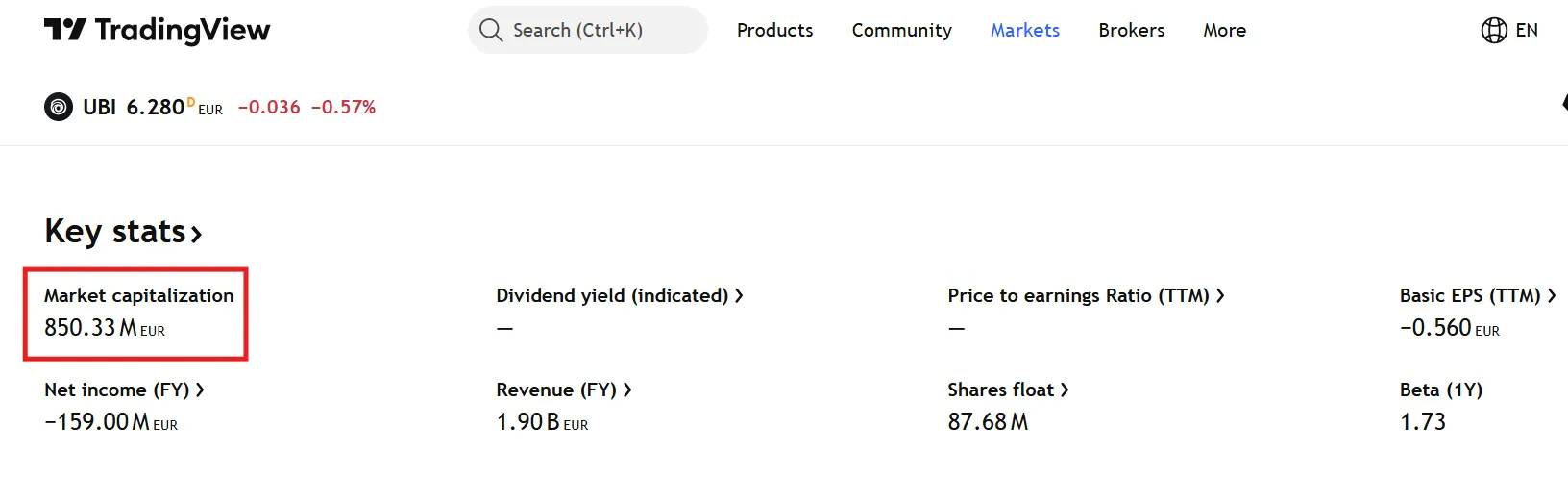Expand Price to earnings Ratio details

pos(1220,295)
